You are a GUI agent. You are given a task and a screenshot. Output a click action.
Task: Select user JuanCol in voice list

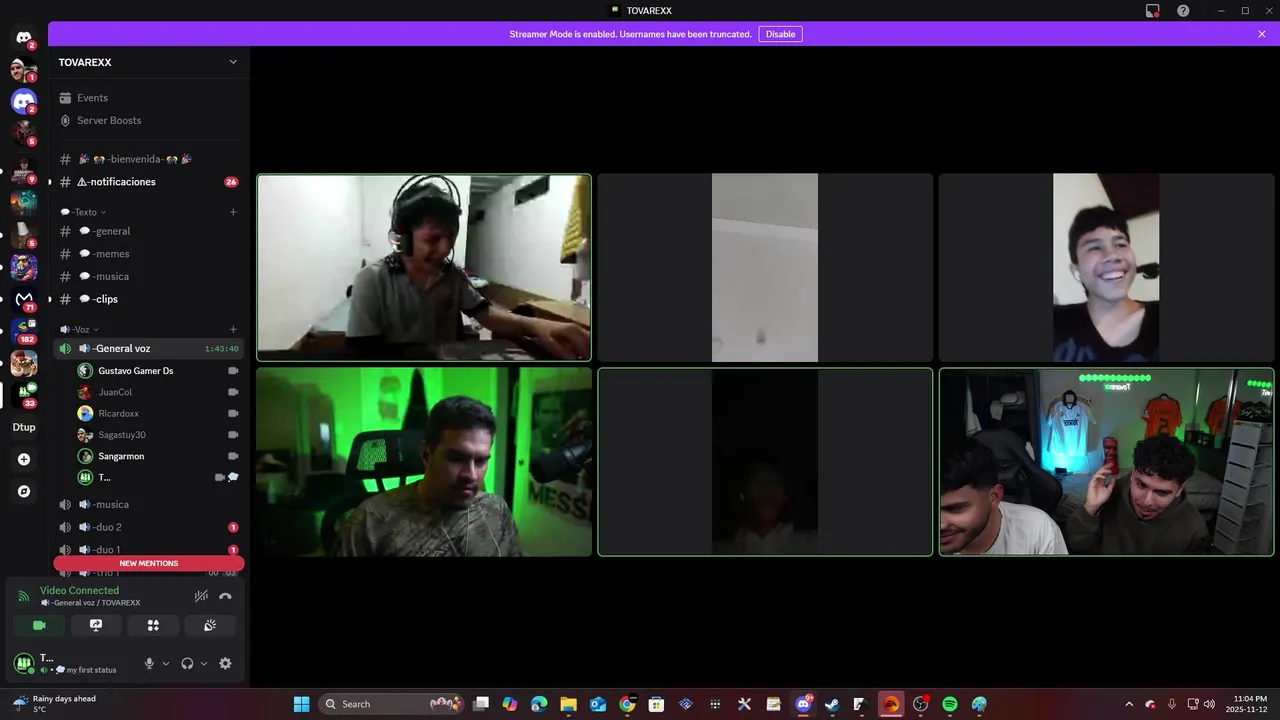[x=159, y=392]
